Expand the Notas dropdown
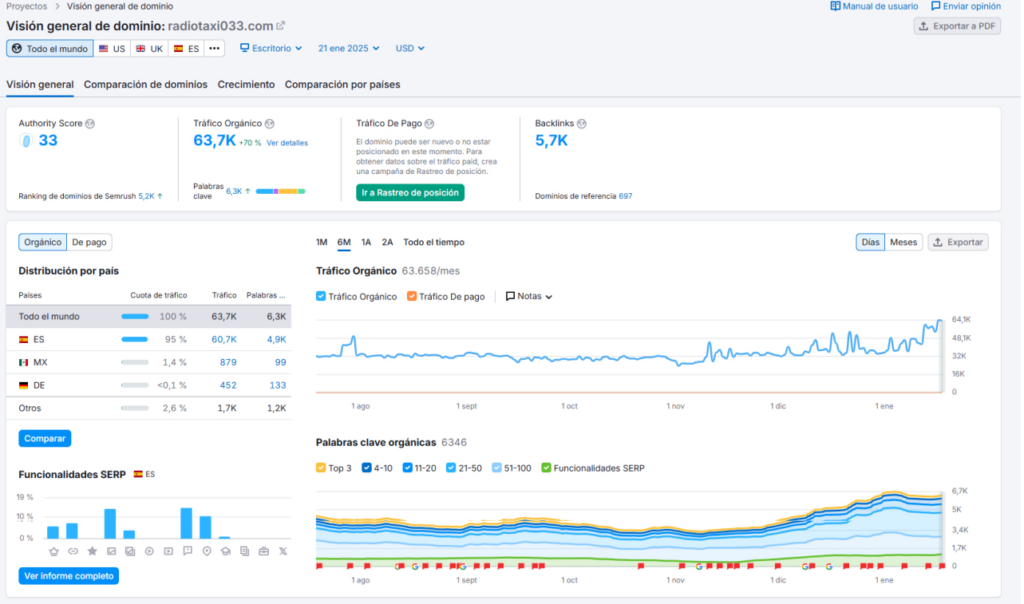 click(529, 296)
